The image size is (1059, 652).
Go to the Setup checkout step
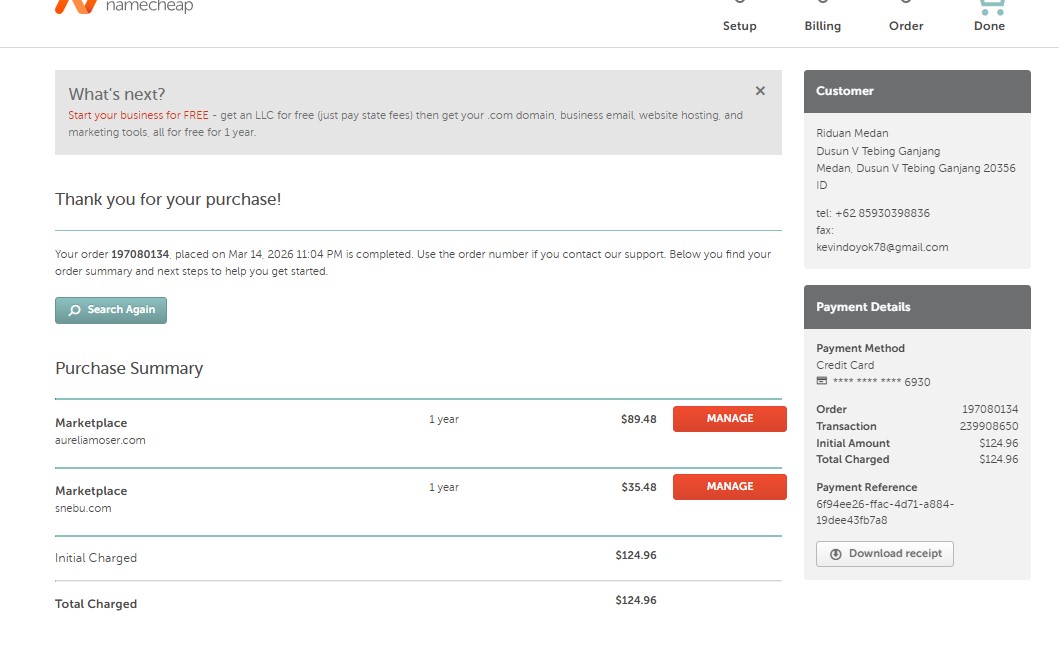tap(739, 26)
